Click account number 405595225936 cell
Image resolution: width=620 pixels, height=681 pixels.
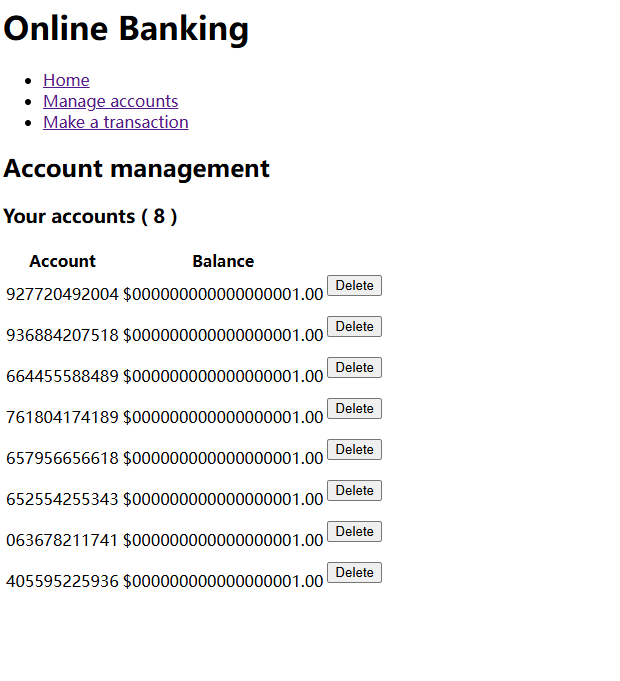click(62, 581)
